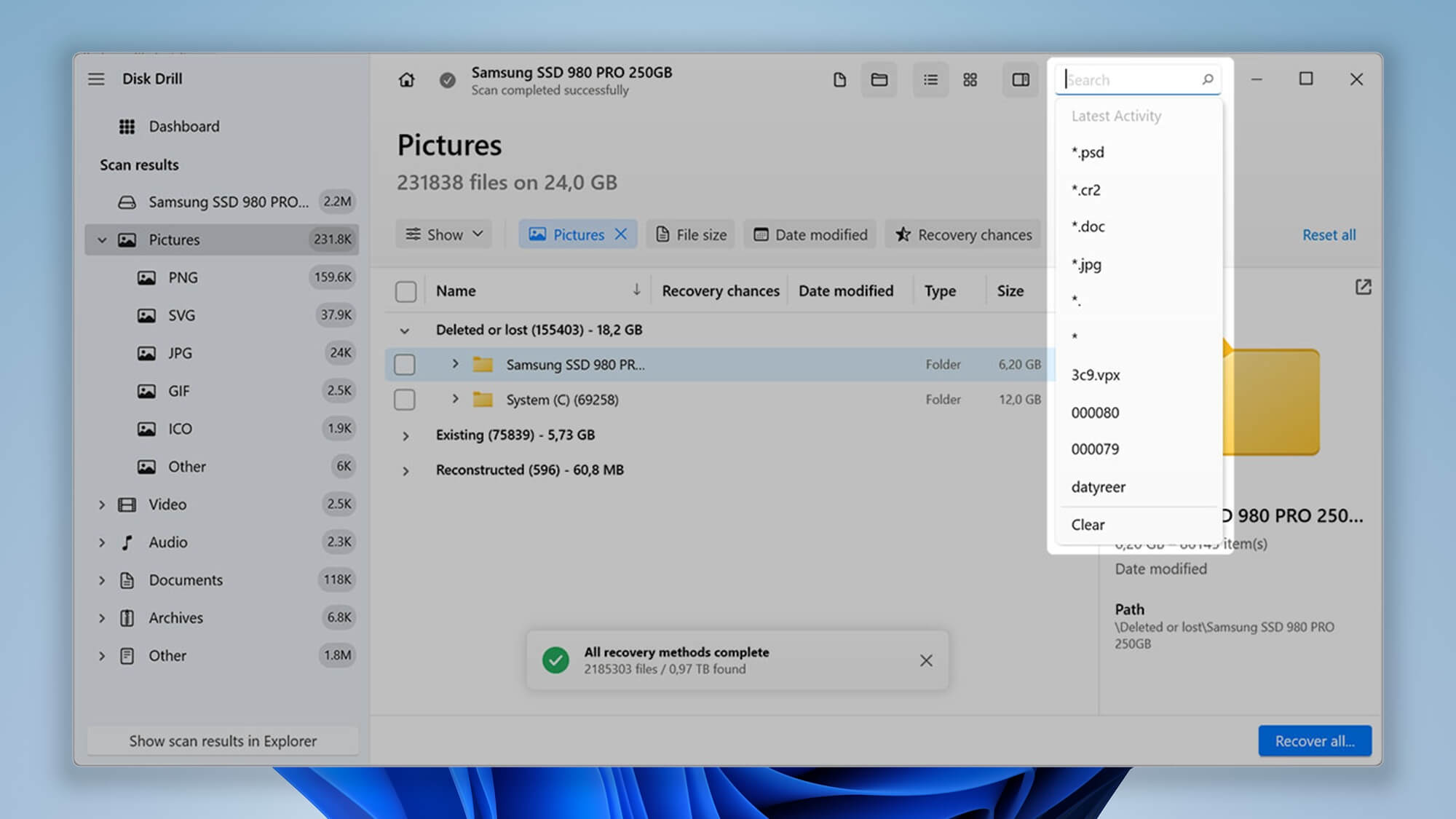Expand the System (C) (69258) folder
The width and height of the screenshot is (1456, 819).
click(x=455, y=399)
